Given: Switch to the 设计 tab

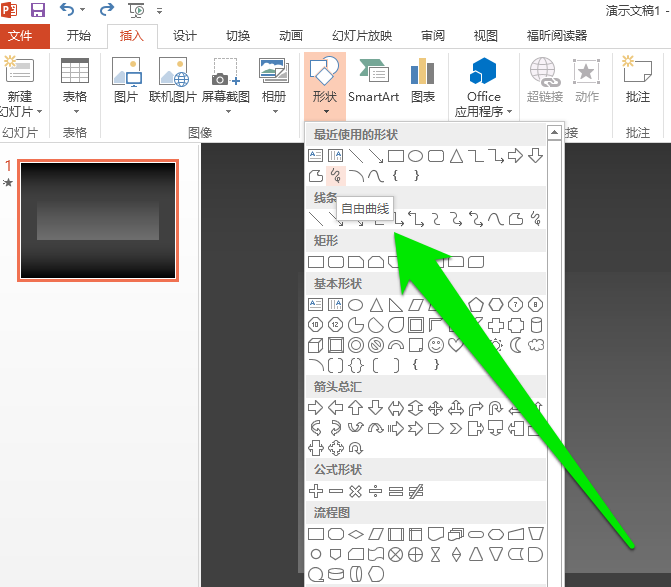Looking at the screenshot, I should [185, 36].
